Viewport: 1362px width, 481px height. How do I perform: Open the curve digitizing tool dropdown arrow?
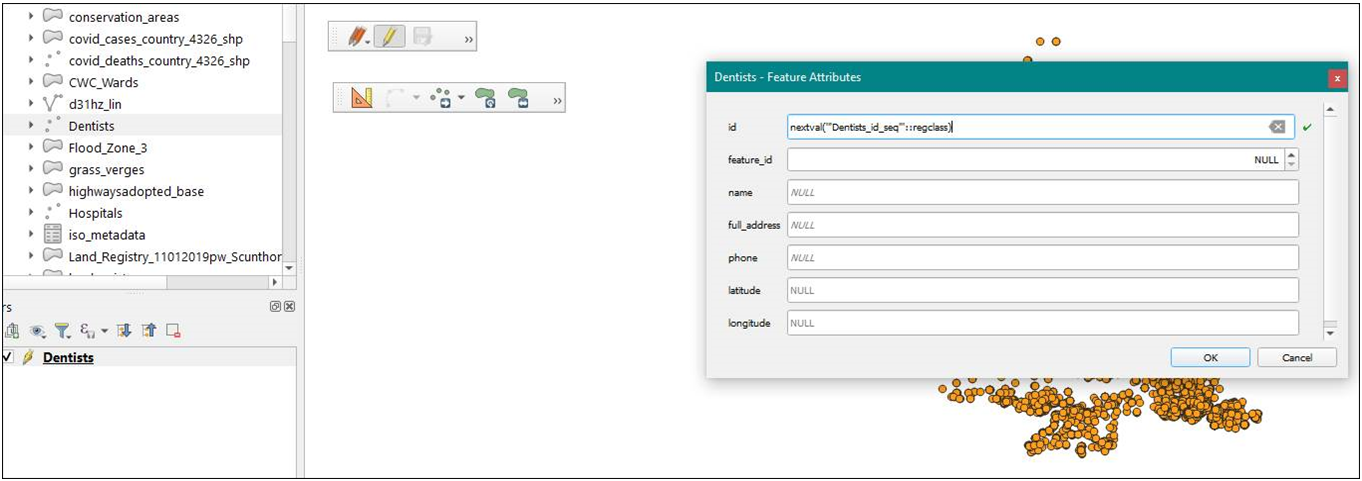click(417, 98)
